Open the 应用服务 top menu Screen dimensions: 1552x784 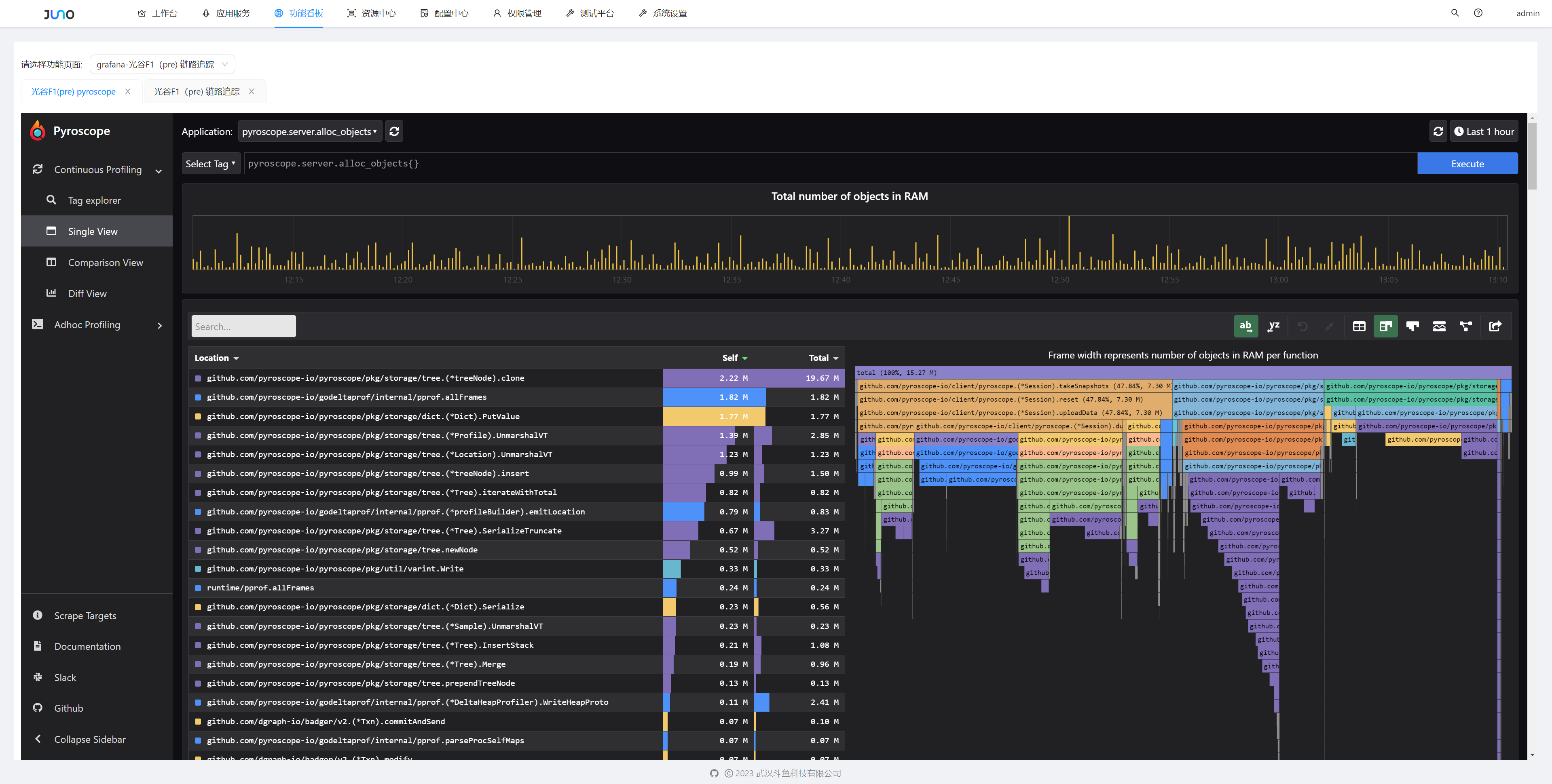pos(226,13)
